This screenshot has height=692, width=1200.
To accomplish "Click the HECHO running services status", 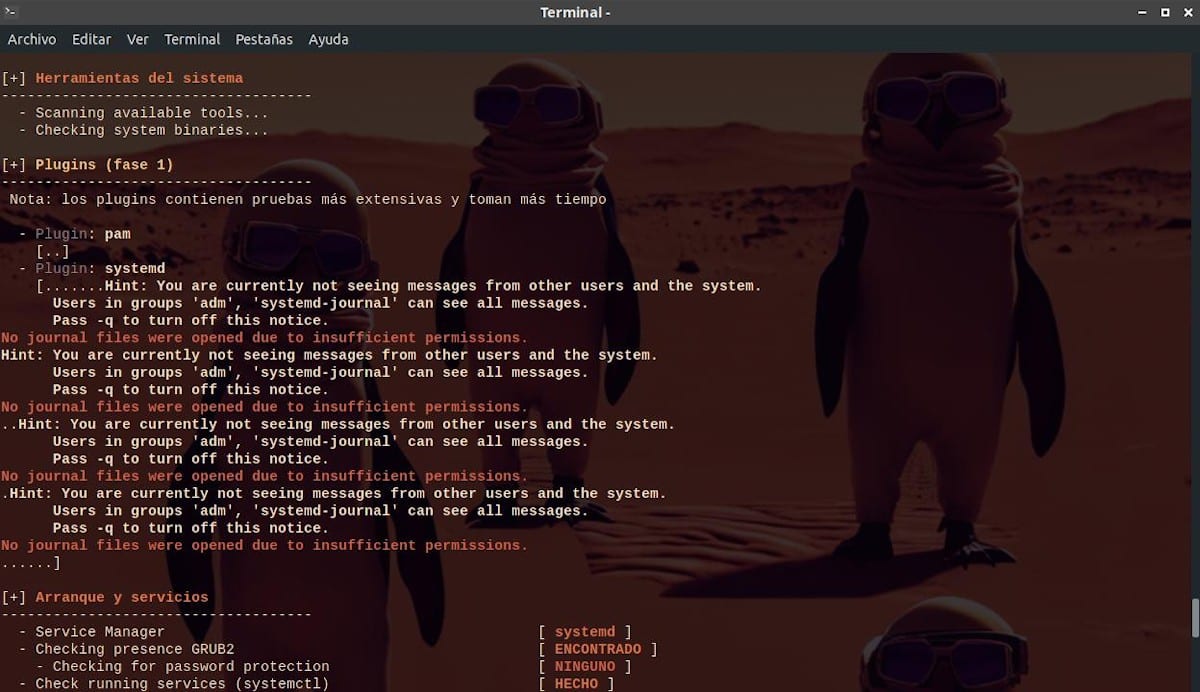I will click(x=576, y=684).
